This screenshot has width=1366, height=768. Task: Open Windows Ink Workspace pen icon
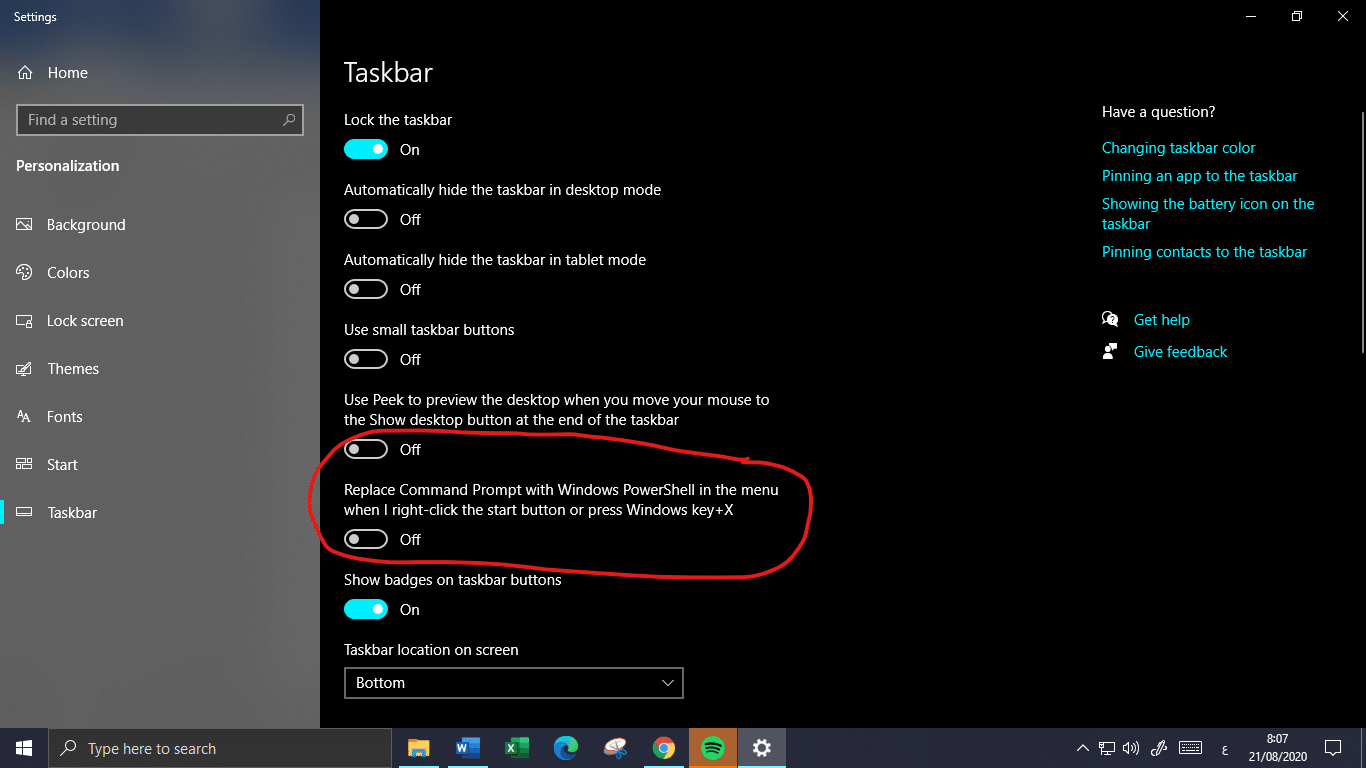pyautogui.click(x=1160, y=748)
